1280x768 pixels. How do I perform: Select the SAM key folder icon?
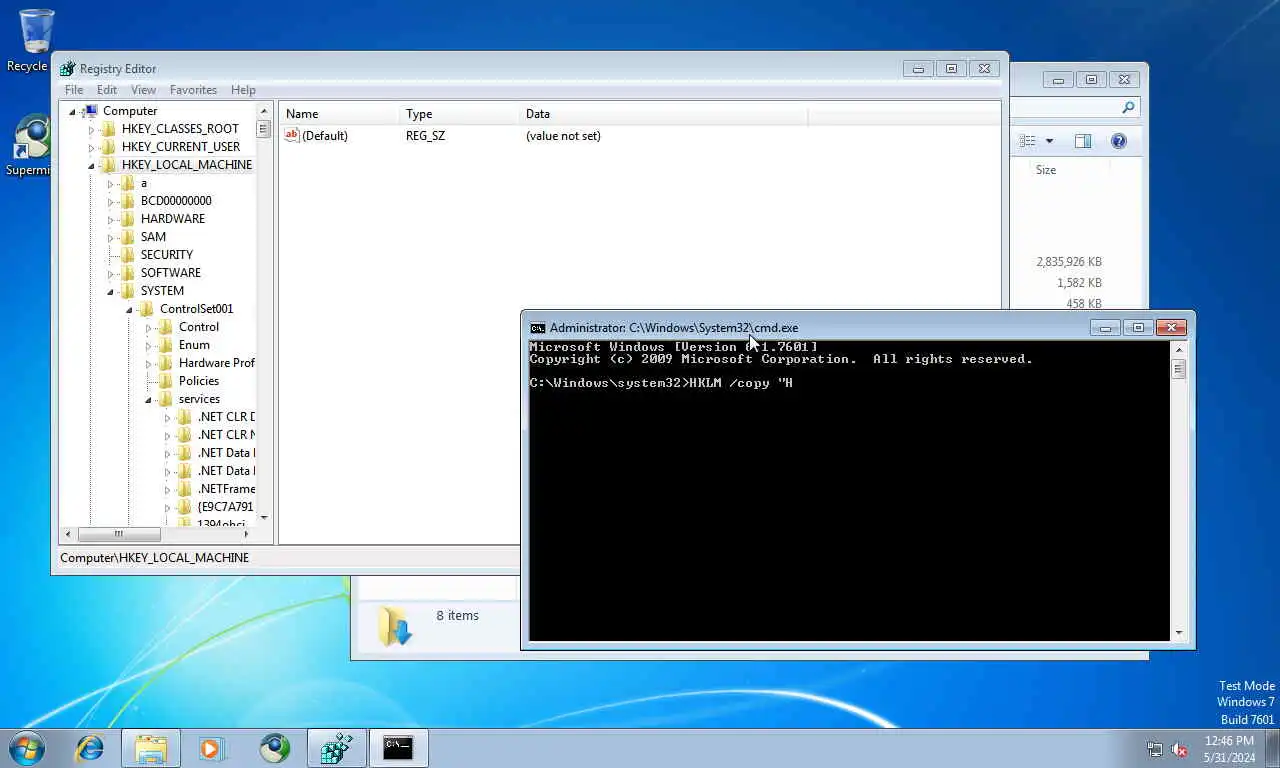[127, 237]
